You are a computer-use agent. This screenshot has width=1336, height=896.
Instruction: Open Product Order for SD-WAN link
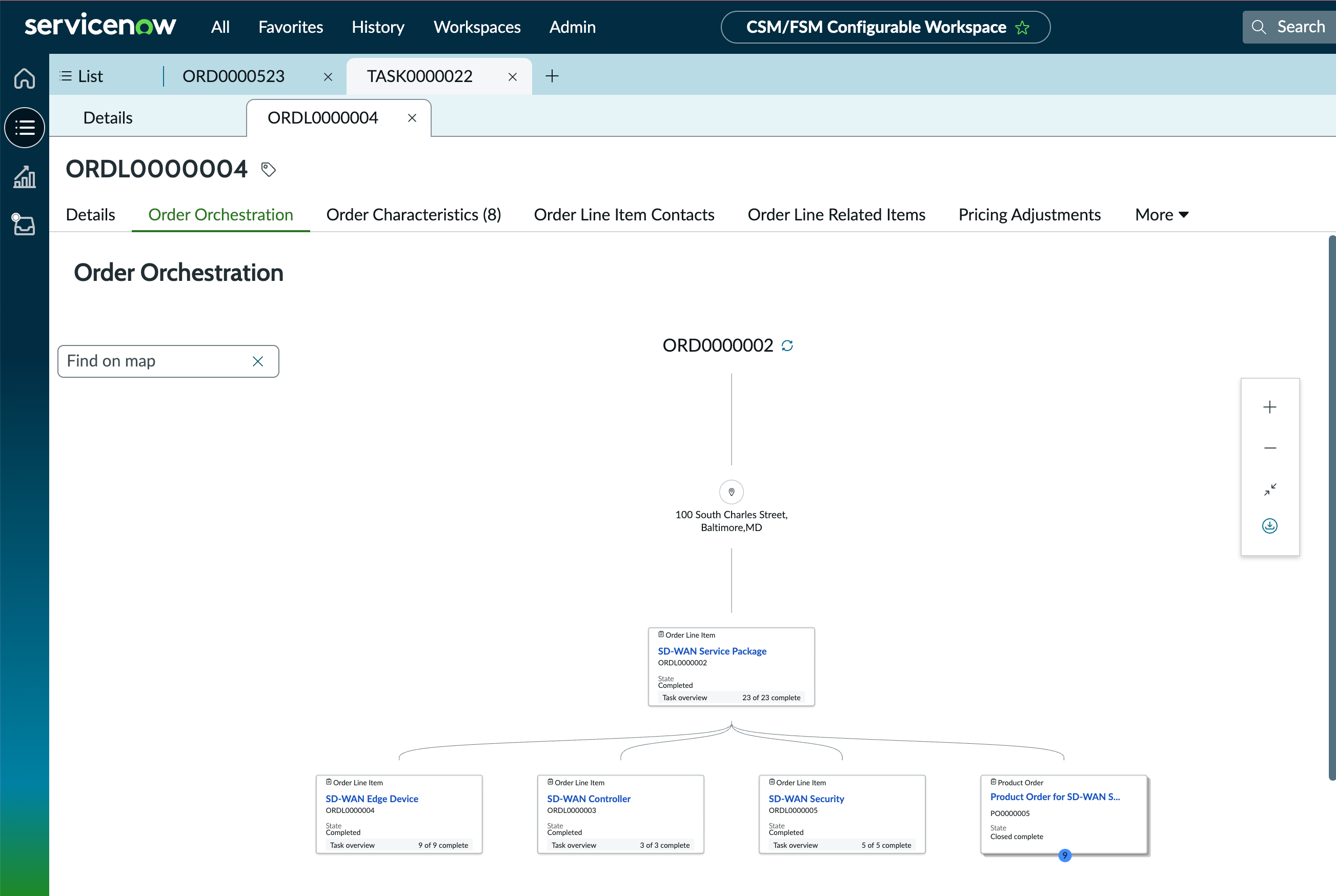pos(1055,797)
